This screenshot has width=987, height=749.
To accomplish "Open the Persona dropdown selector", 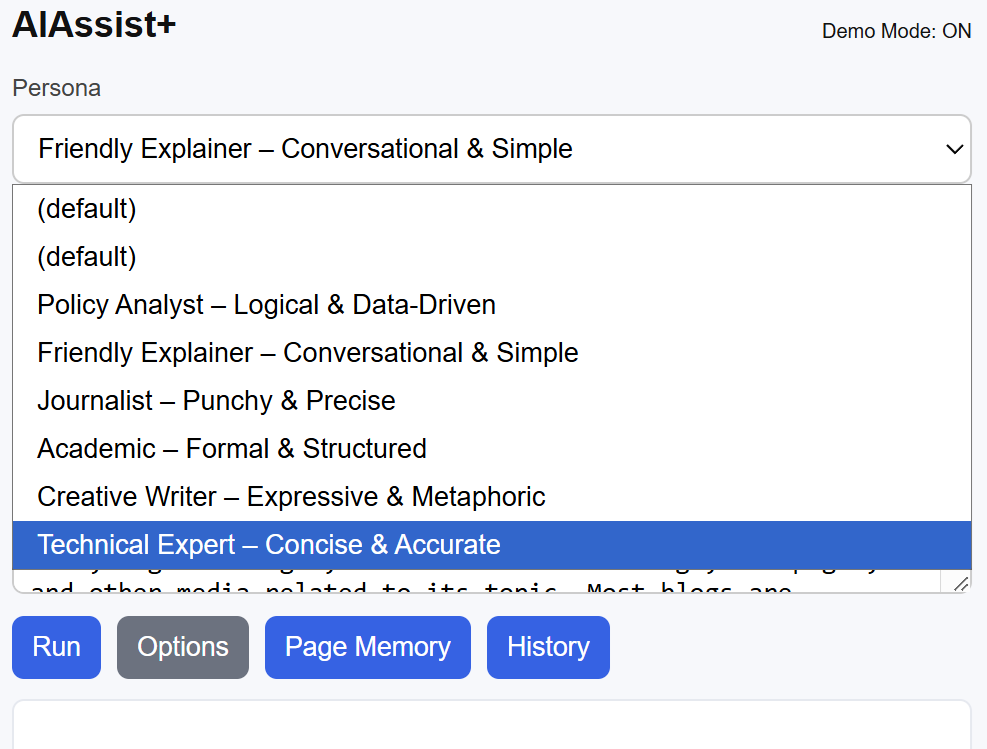I will click(490, 149).
